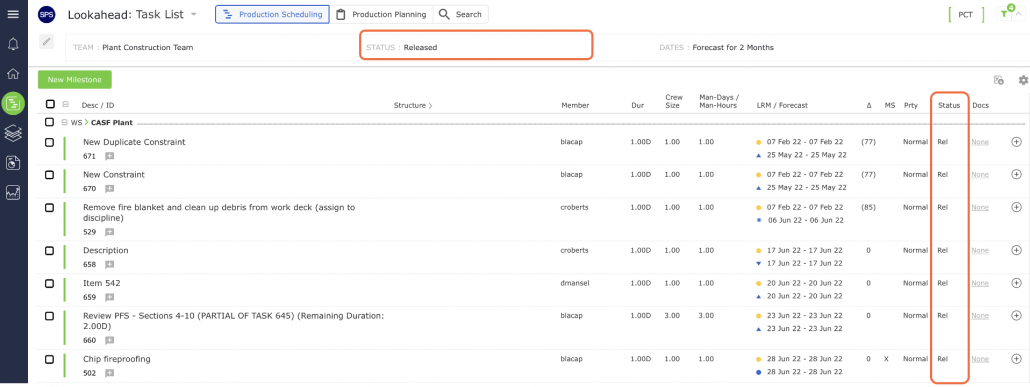The height and width of the screenshot is (387, 1030).
Task: Open the hamburger main menu
Action: (12, 14)
